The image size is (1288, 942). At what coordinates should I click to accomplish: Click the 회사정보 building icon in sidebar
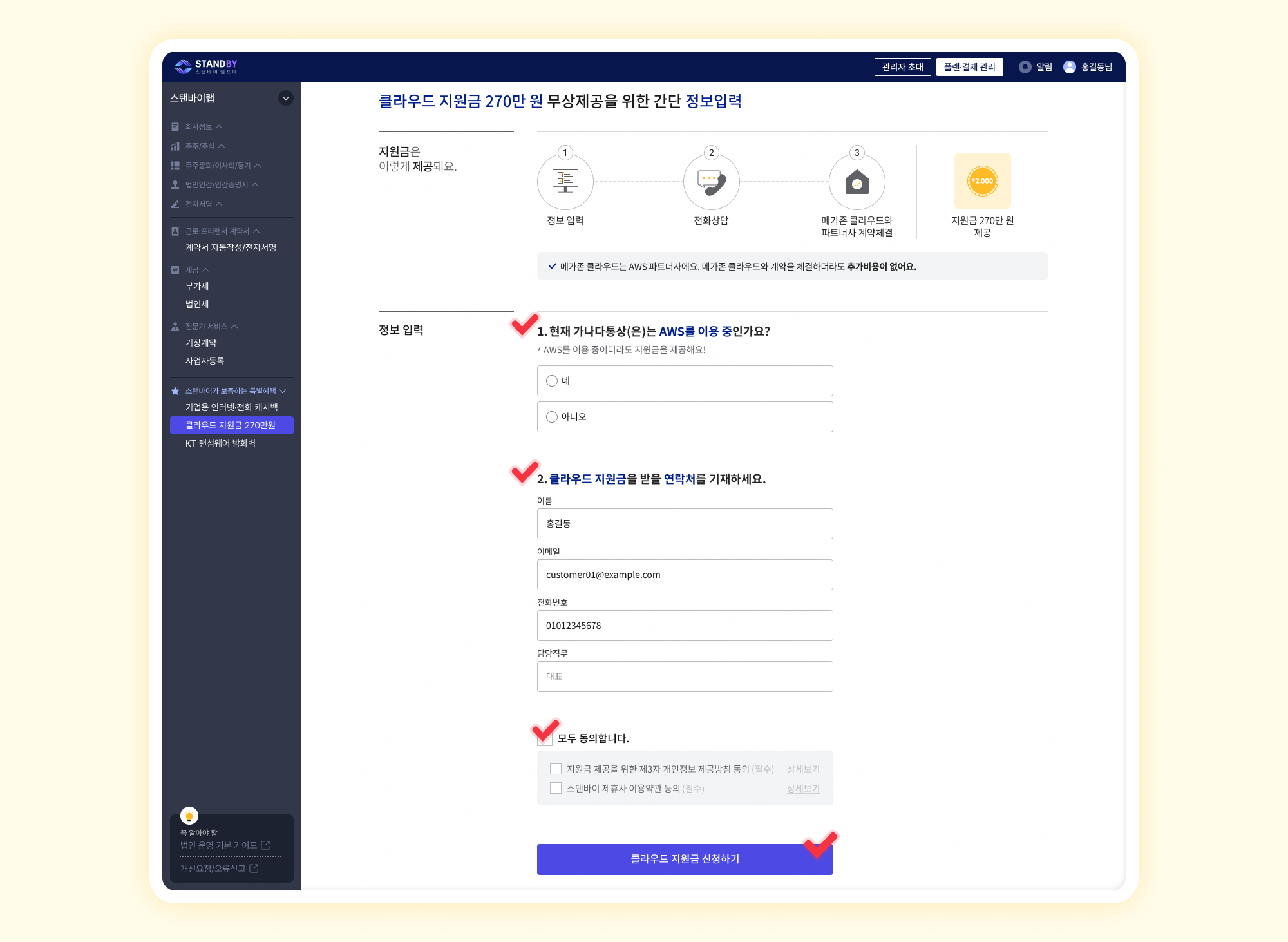(175, 127)
